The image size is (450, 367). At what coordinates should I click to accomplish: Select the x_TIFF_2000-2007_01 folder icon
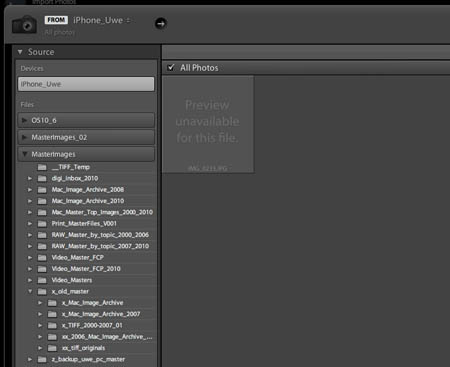point(52,325)
